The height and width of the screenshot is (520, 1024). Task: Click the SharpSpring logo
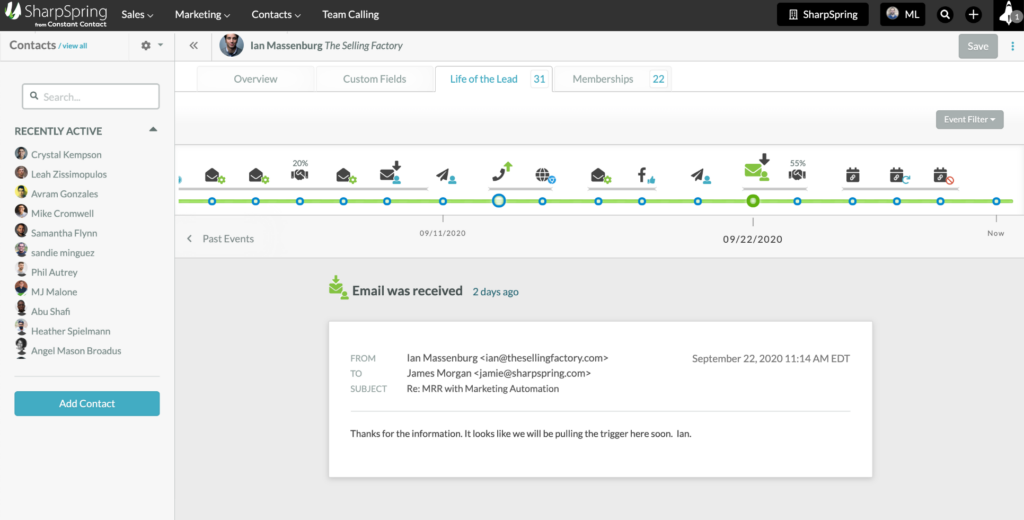coord(56,14)
